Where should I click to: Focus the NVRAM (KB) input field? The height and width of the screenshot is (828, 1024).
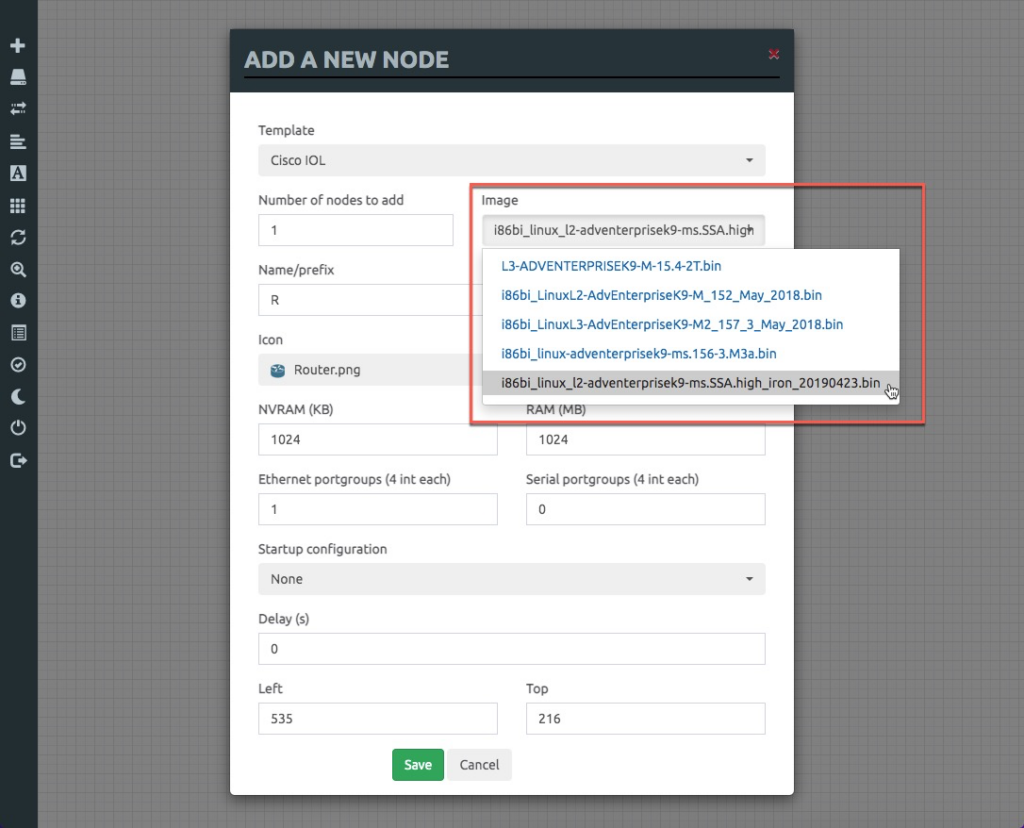[377, 439]
